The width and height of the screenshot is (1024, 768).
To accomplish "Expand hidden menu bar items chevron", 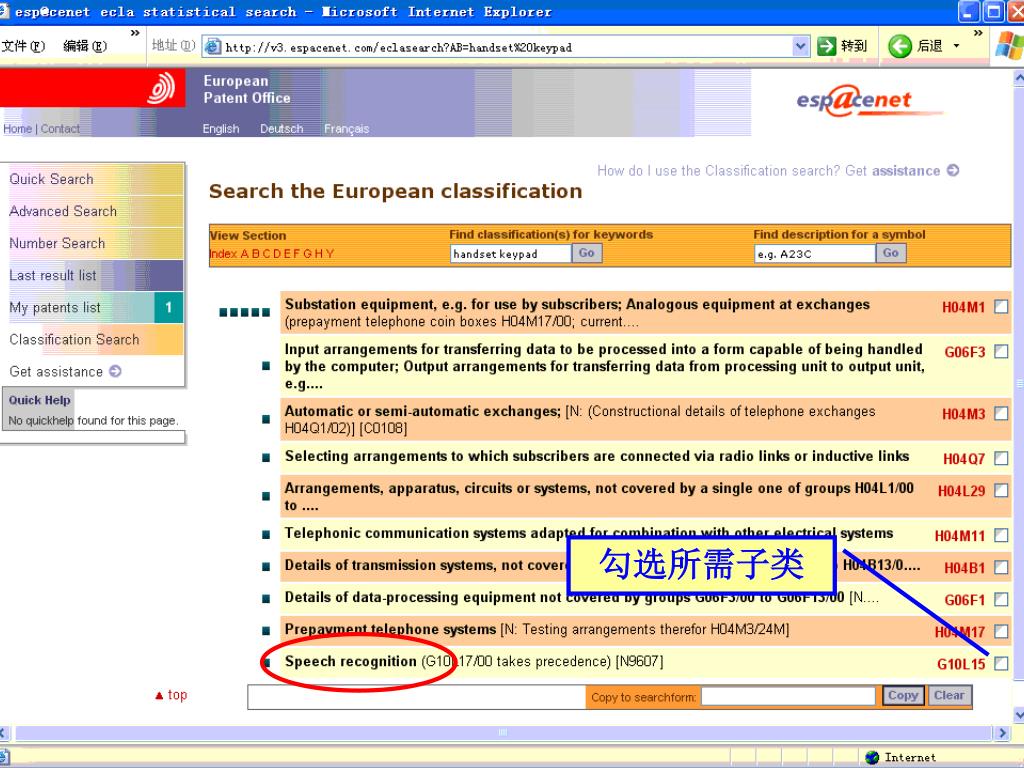I will pyautogui.click(x=135, y=33).
